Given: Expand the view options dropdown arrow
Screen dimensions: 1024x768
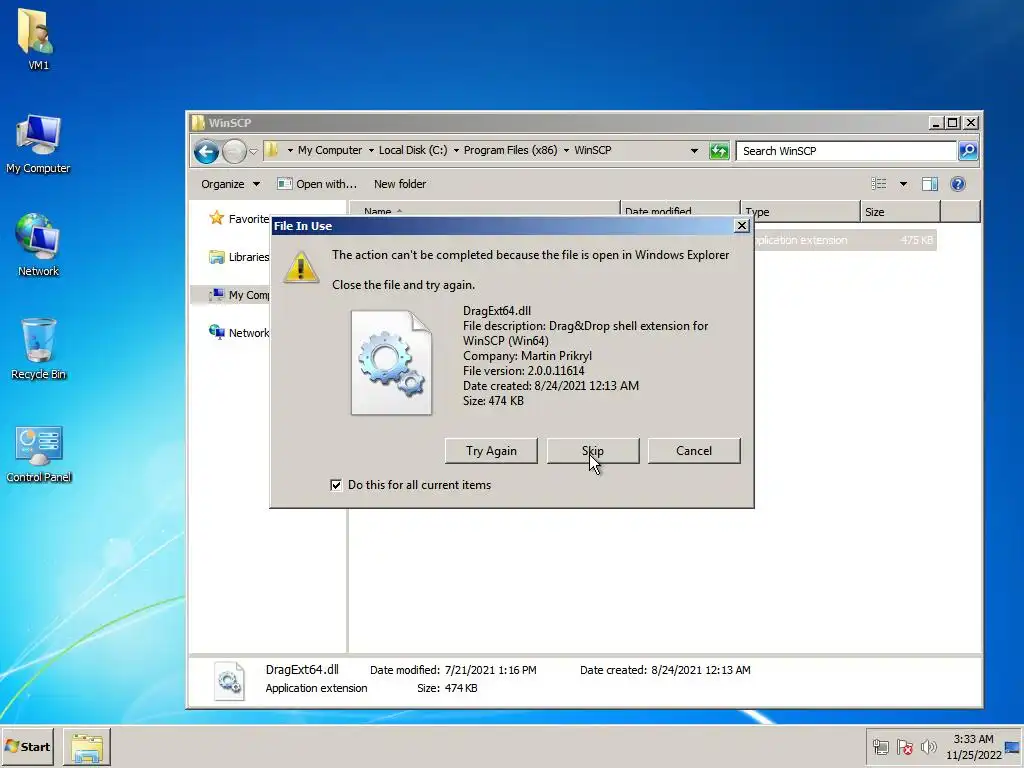Looking at the screenshot, I should pos(903,184).
